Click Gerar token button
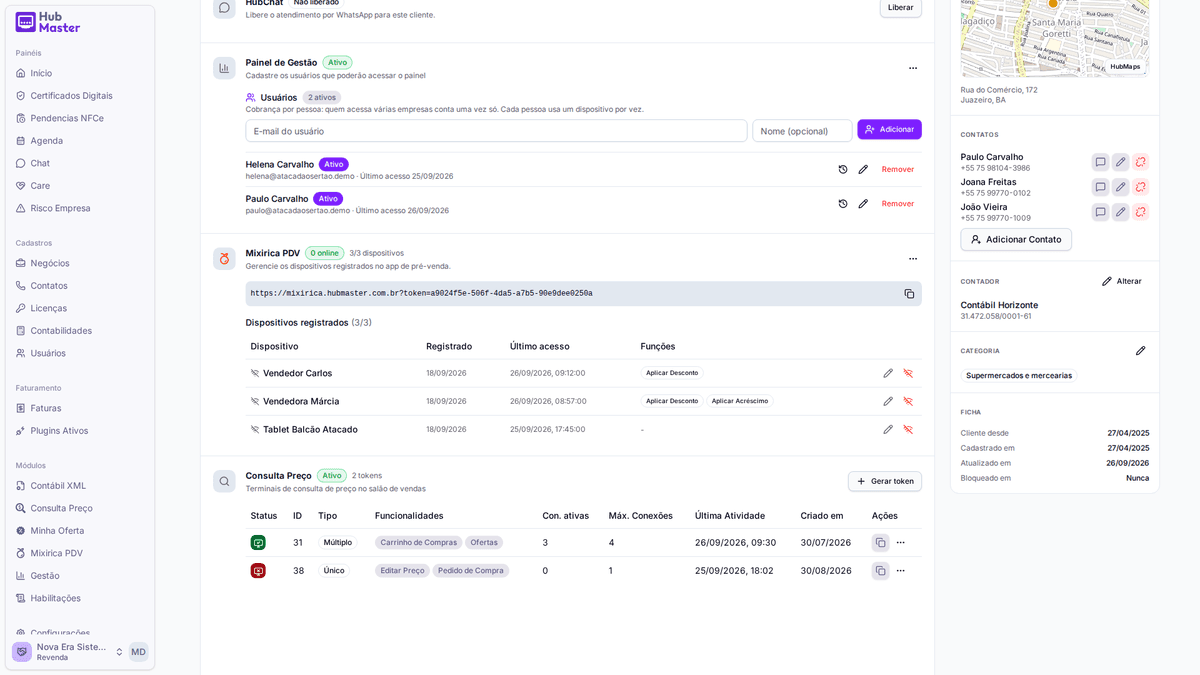The image size is (1200, 675). 885,481
